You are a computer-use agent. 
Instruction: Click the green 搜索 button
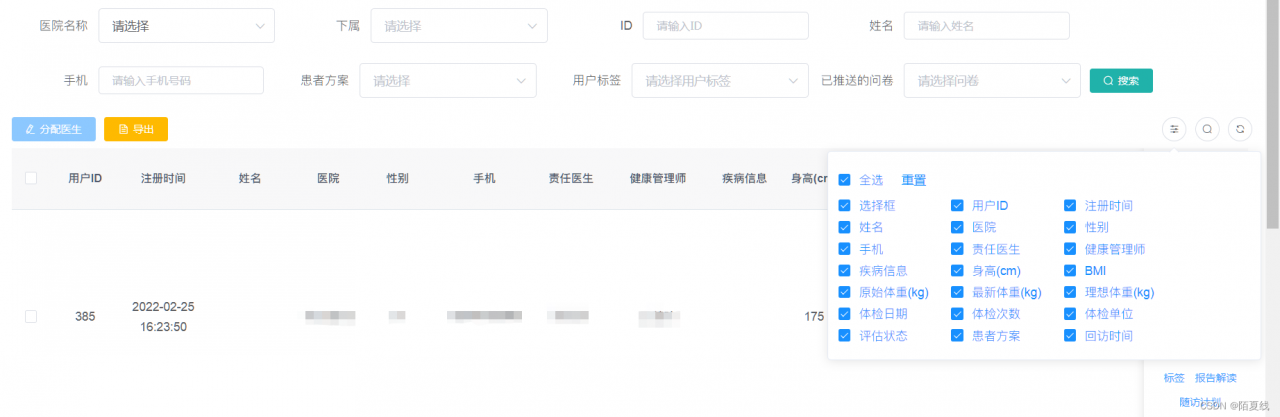click(1121, 81)
